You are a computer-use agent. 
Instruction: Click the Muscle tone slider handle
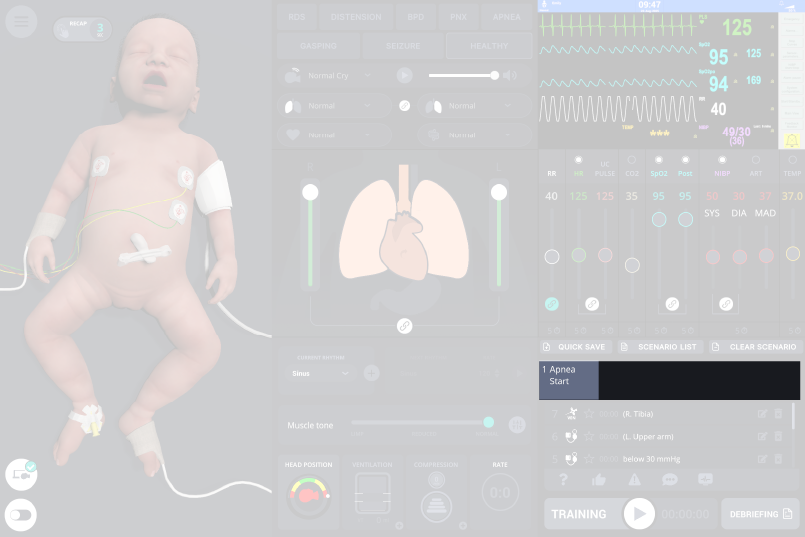click(x=488, y=423)
